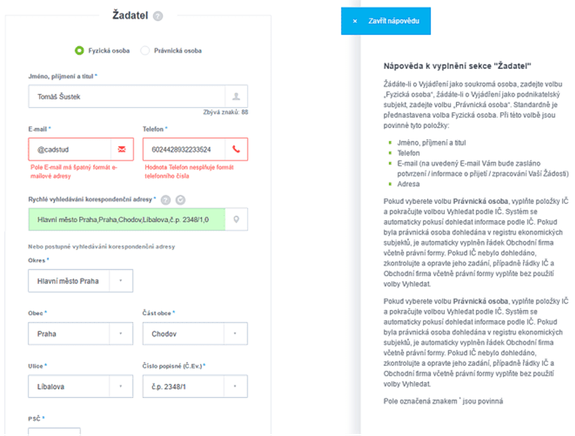The image size is (575, 436).
Task: Click the red envelope icon in E-mail field
Action: pyautogui.click(x=122, y=149)
